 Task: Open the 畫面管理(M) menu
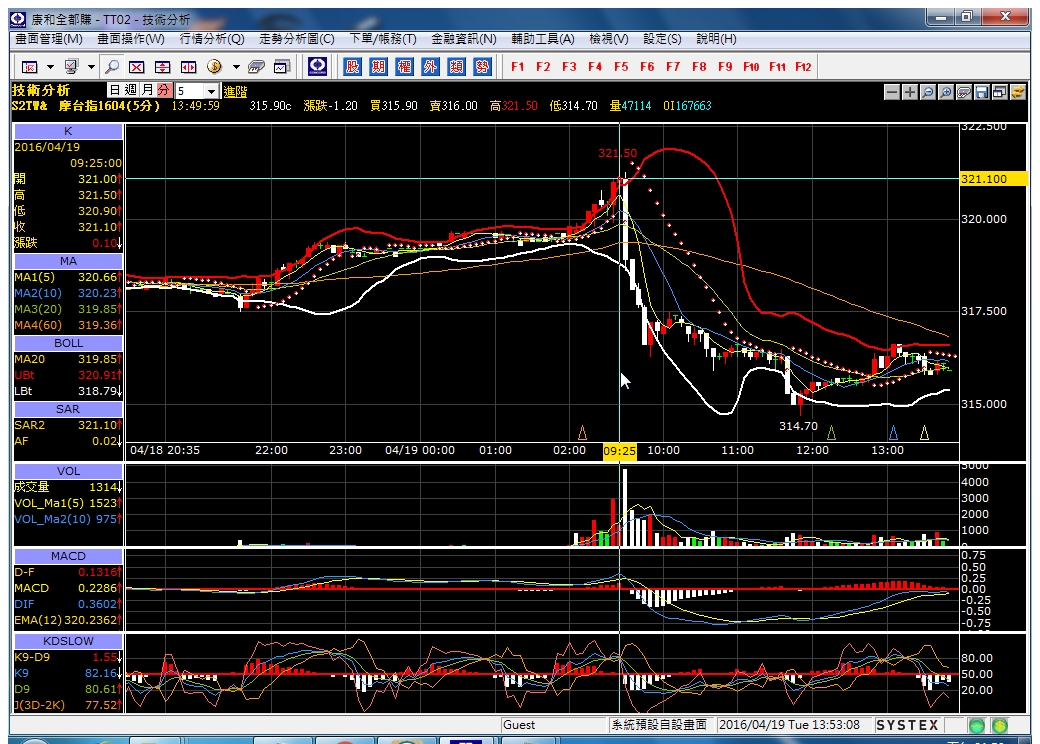[49, 39]
